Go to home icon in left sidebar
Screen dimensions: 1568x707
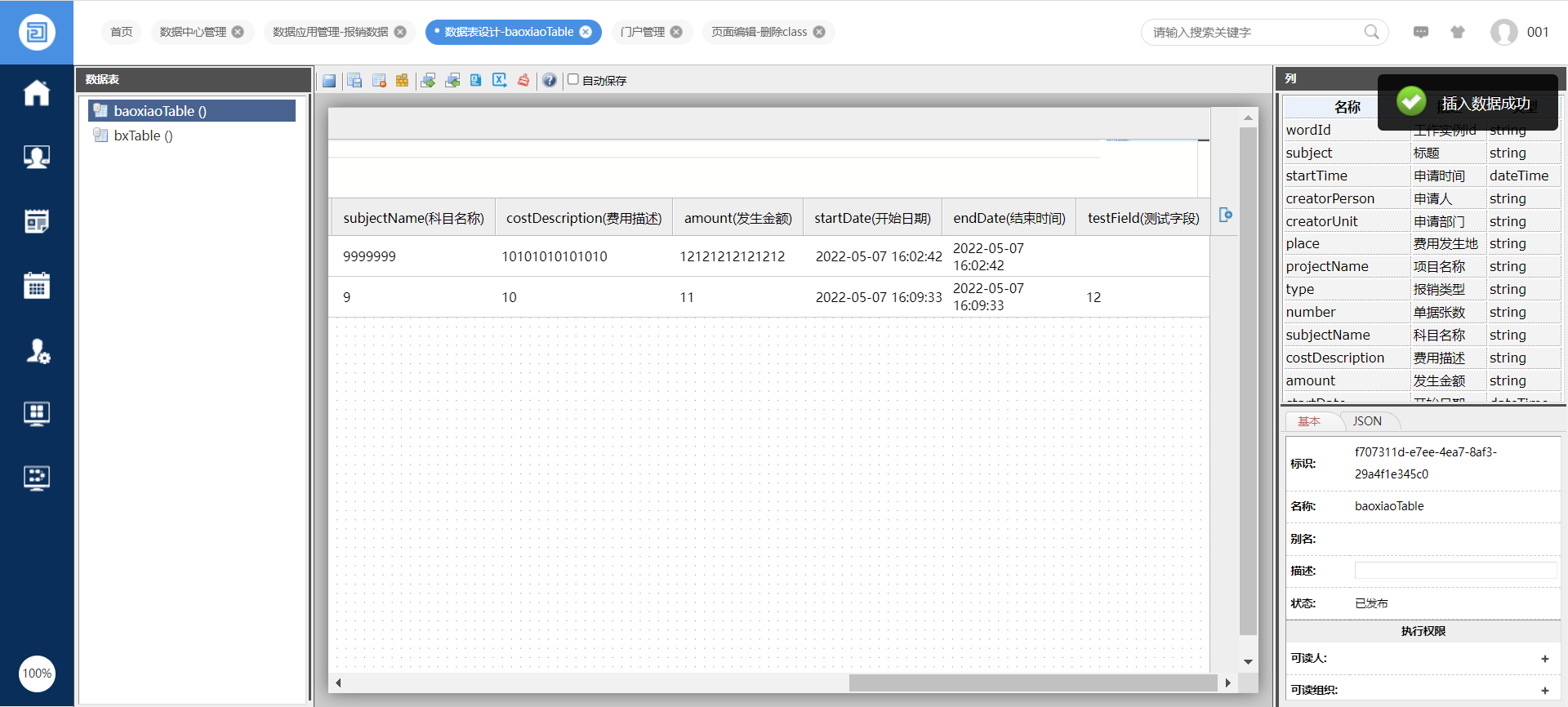tap(37, 93)
